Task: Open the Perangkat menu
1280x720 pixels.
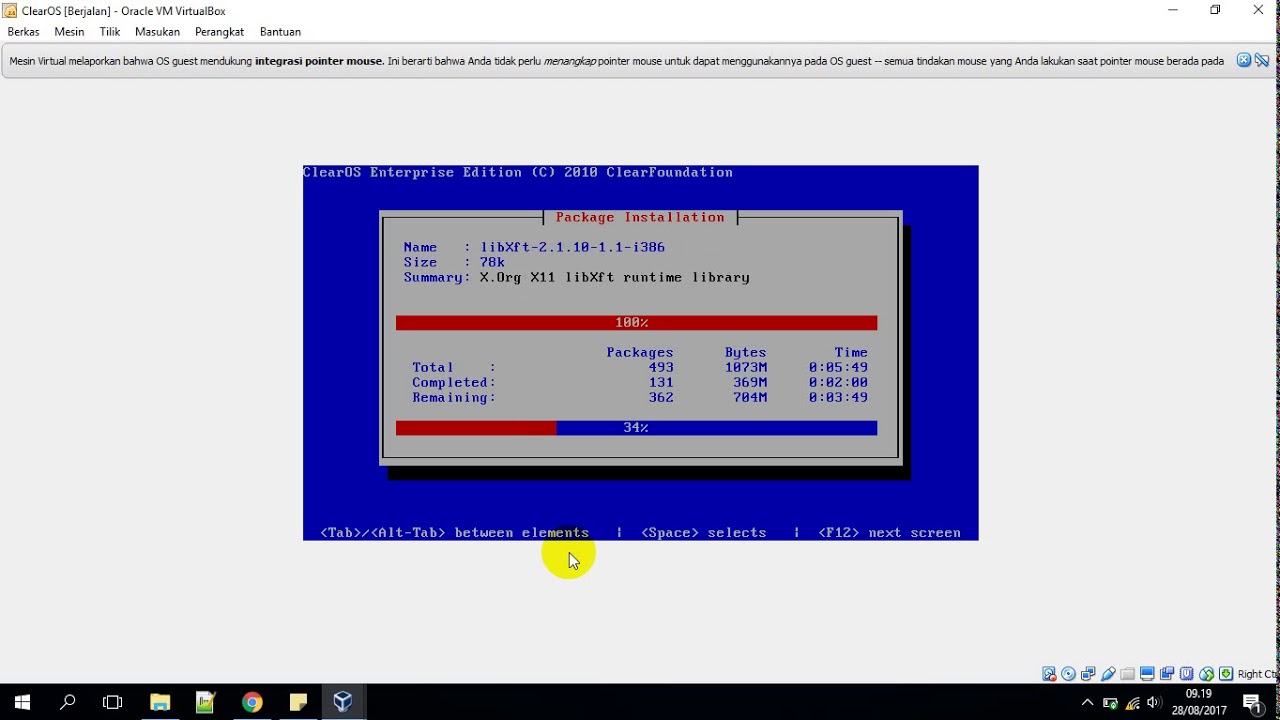Action: (x=219, y=32)
